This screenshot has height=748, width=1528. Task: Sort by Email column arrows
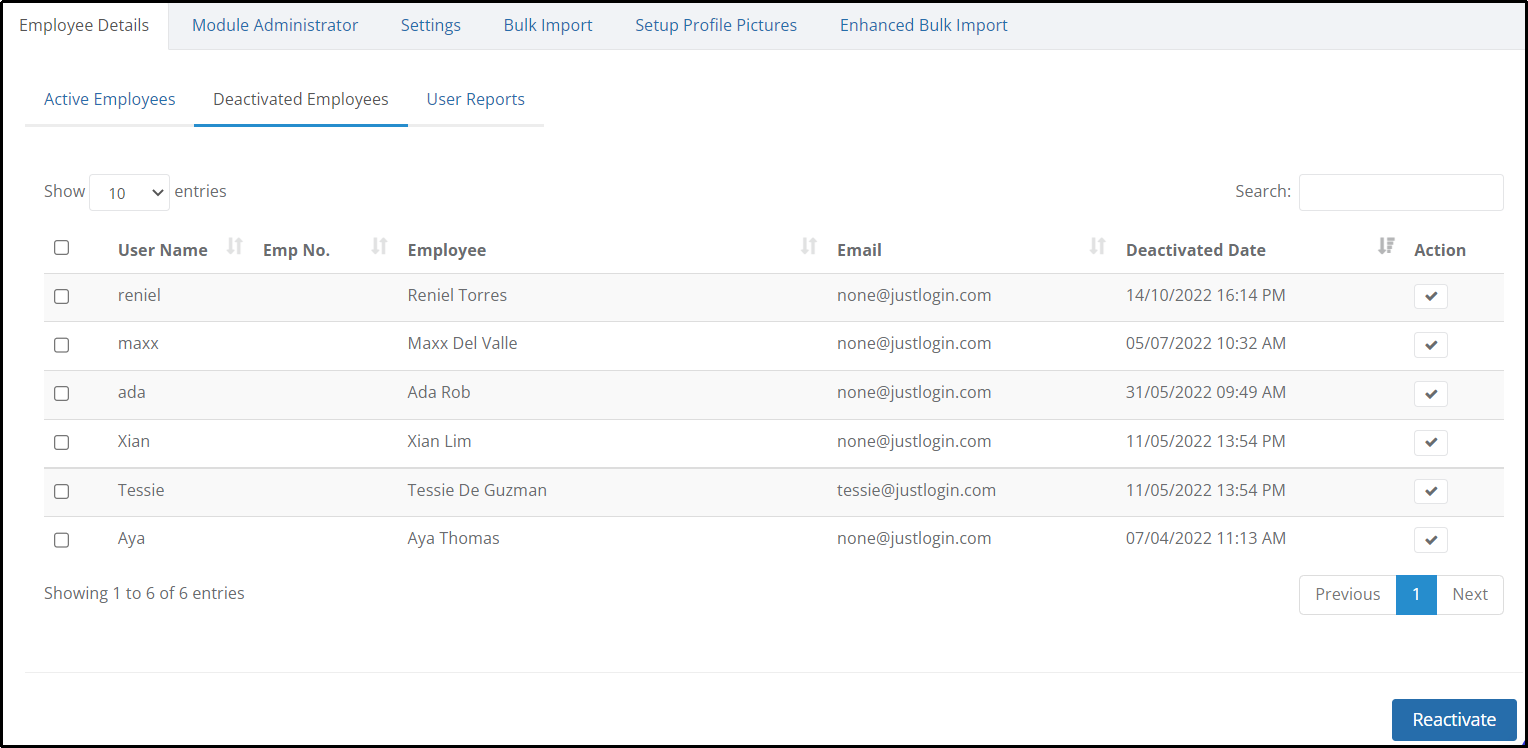1097,246
